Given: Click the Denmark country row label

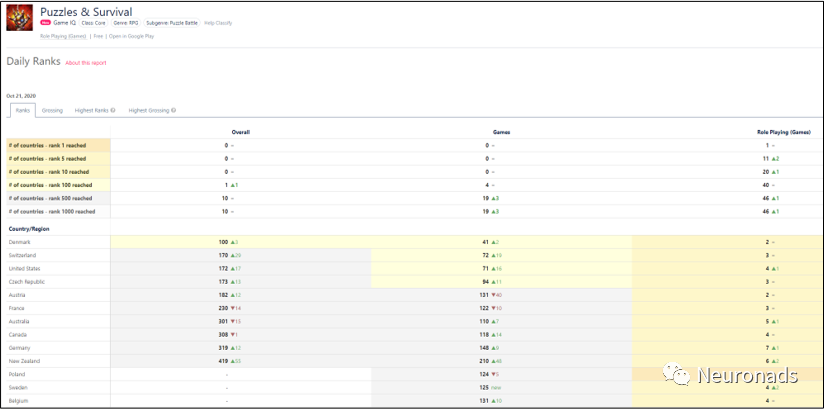Looking at the screenshot, I should click(x=20, y=242).
